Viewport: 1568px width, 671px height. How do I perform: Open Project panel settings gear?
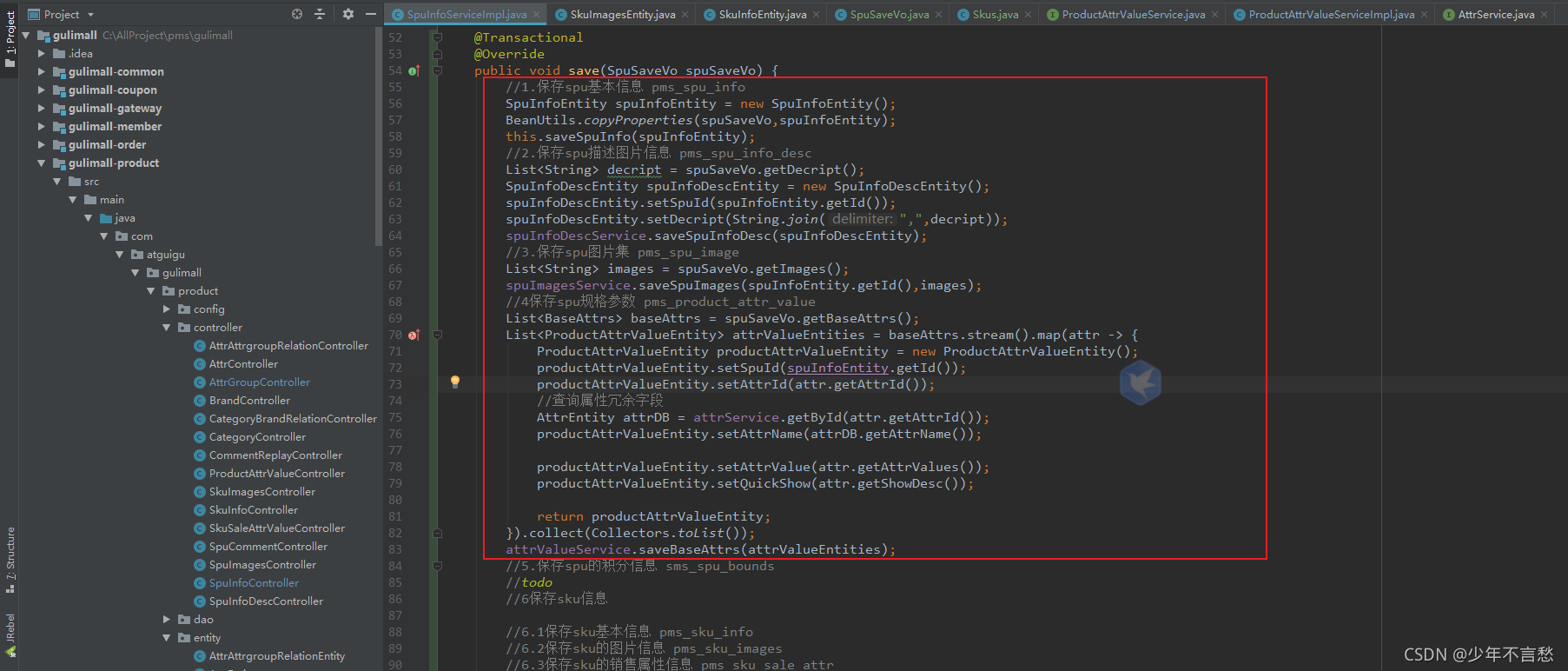tap(347, 14)
